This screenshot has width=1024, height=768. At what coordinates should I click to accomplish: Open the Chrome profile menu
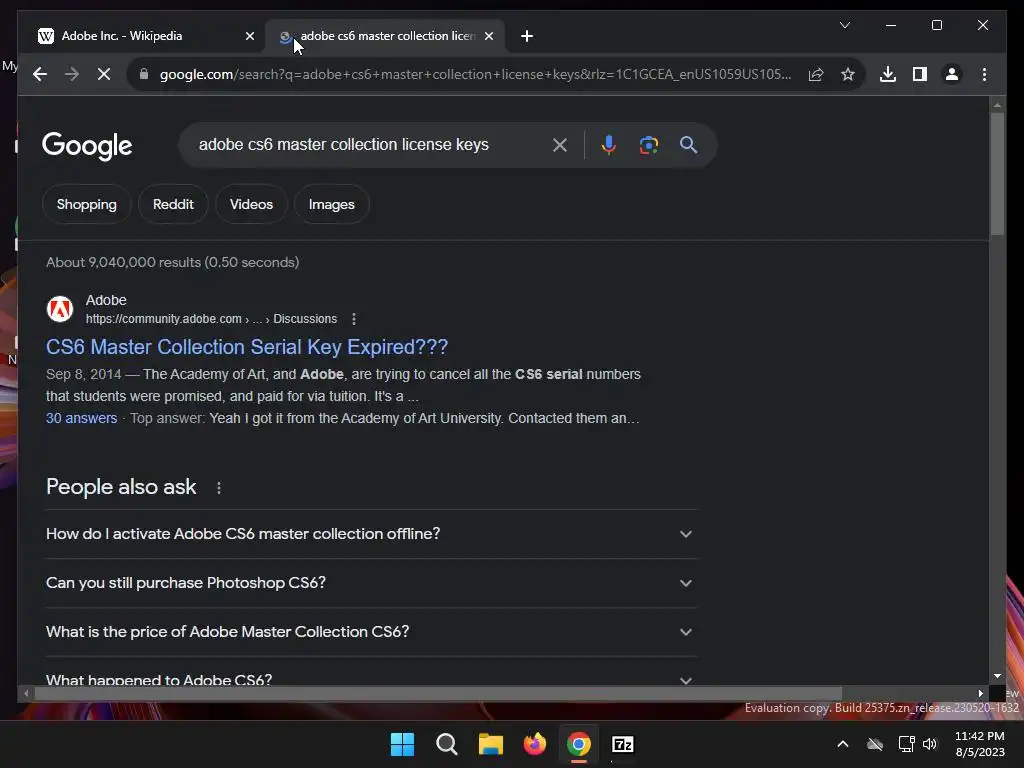[952, 74]
